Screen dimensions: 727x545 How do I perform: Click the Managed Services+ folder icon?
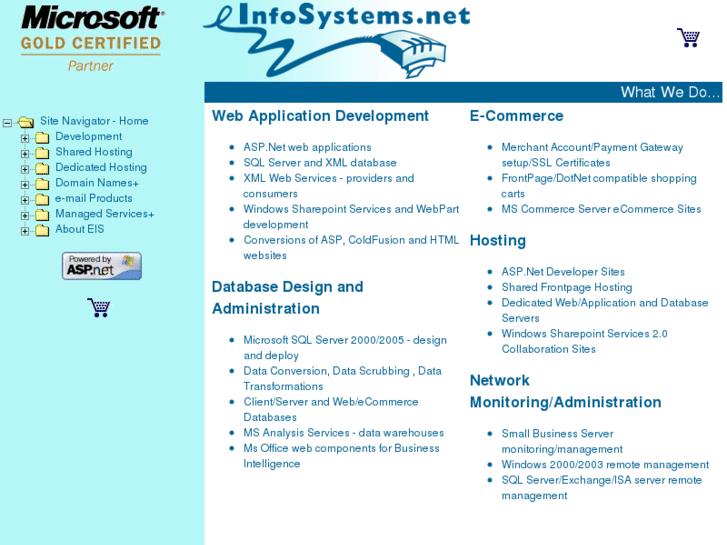(x=42, y=215)
